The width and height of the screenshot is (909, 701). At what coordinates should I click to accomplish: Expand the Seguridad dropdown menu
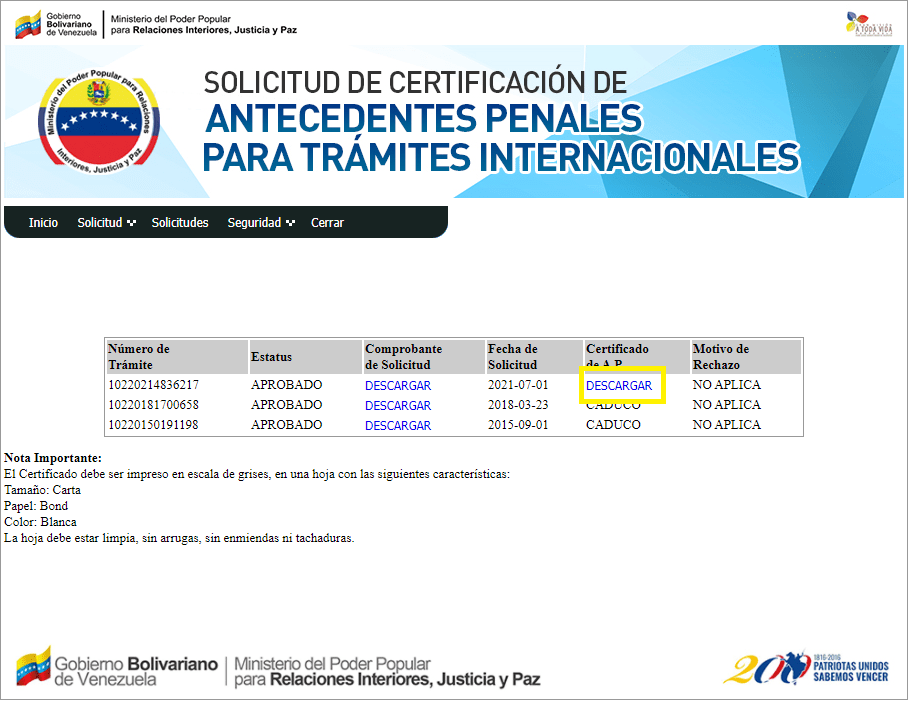click(260, 223)
